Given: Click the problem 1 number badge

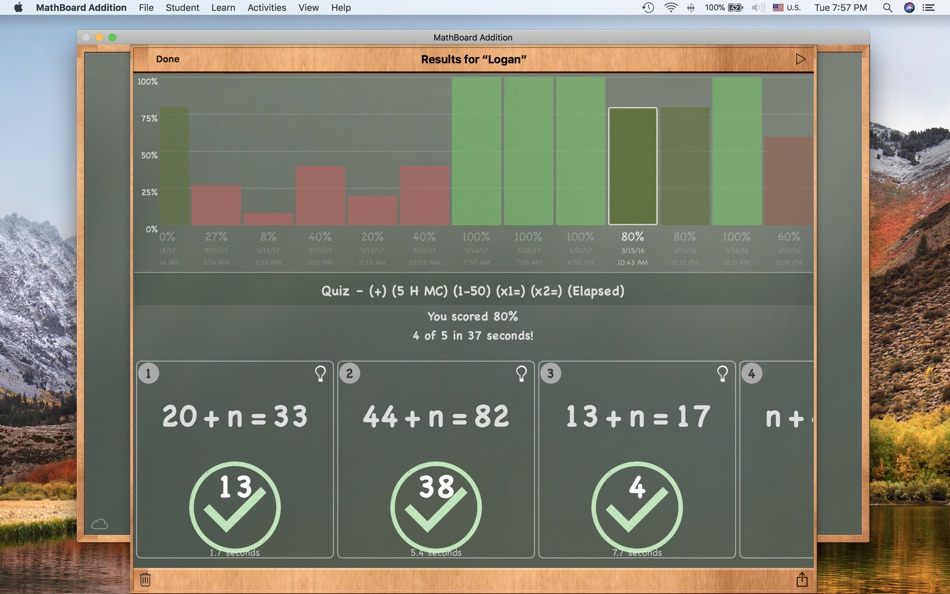Looking at the screenshot, I should 148,373.
